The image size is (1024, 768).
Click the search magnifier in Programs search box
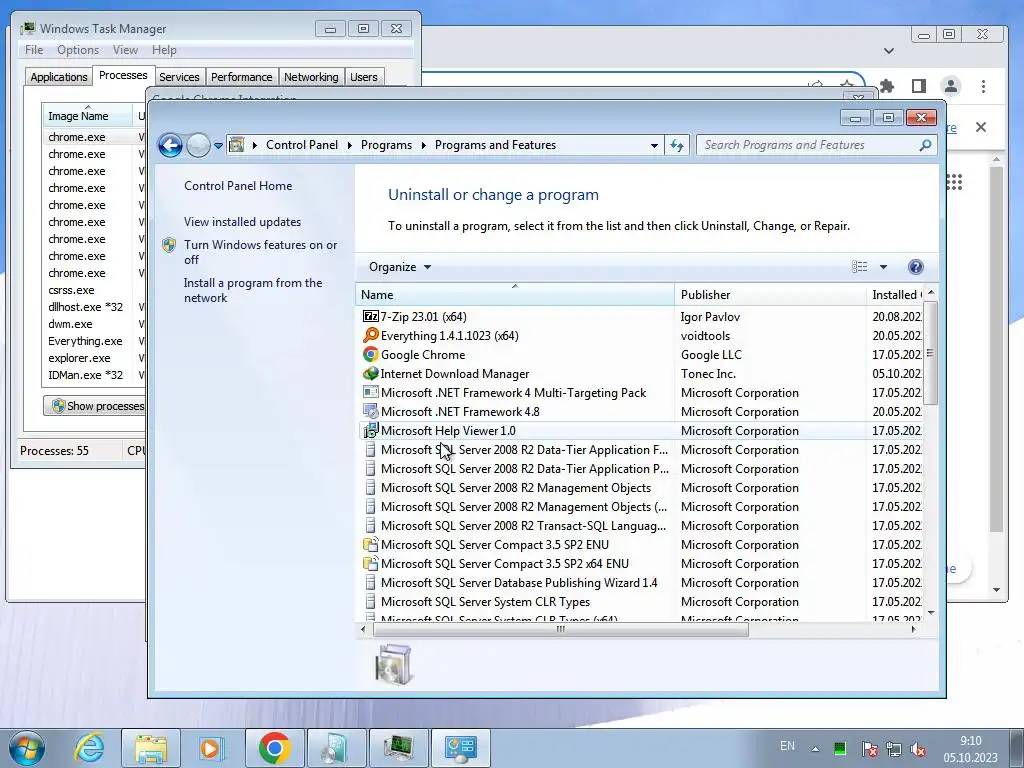tap(925, 145)
